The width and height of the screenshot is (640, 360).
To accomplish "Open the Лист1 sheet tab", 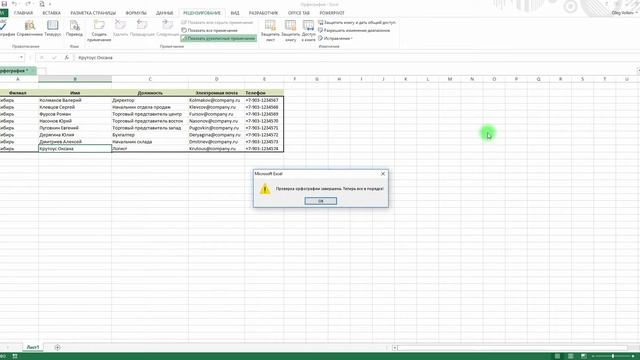I will [33, 347].
